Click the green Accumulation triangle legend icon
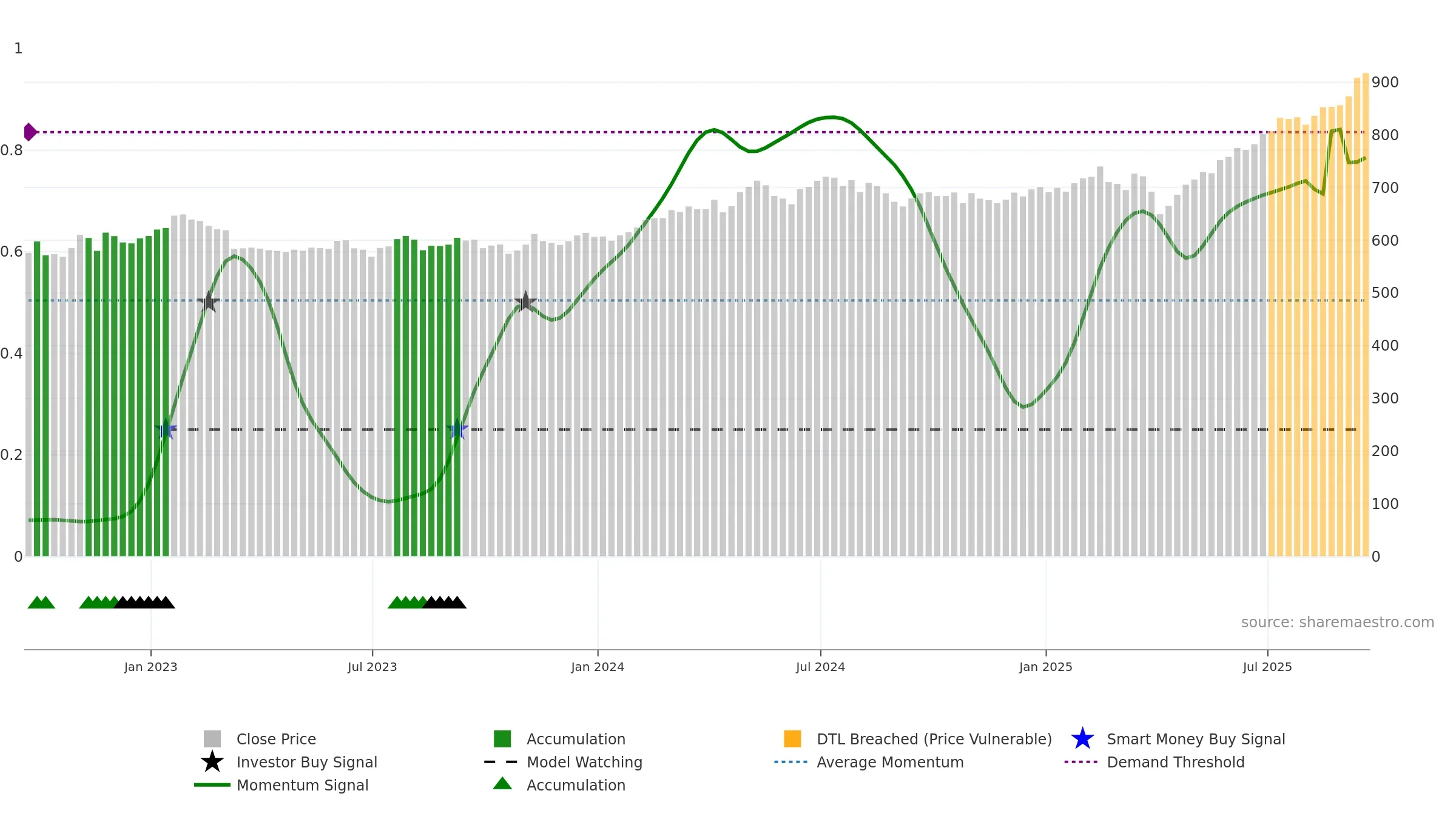 502,784
